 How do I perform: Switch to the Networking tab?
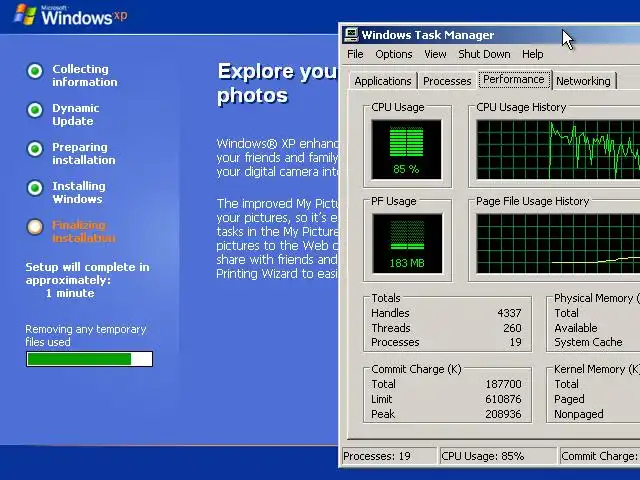click(583, 81)
